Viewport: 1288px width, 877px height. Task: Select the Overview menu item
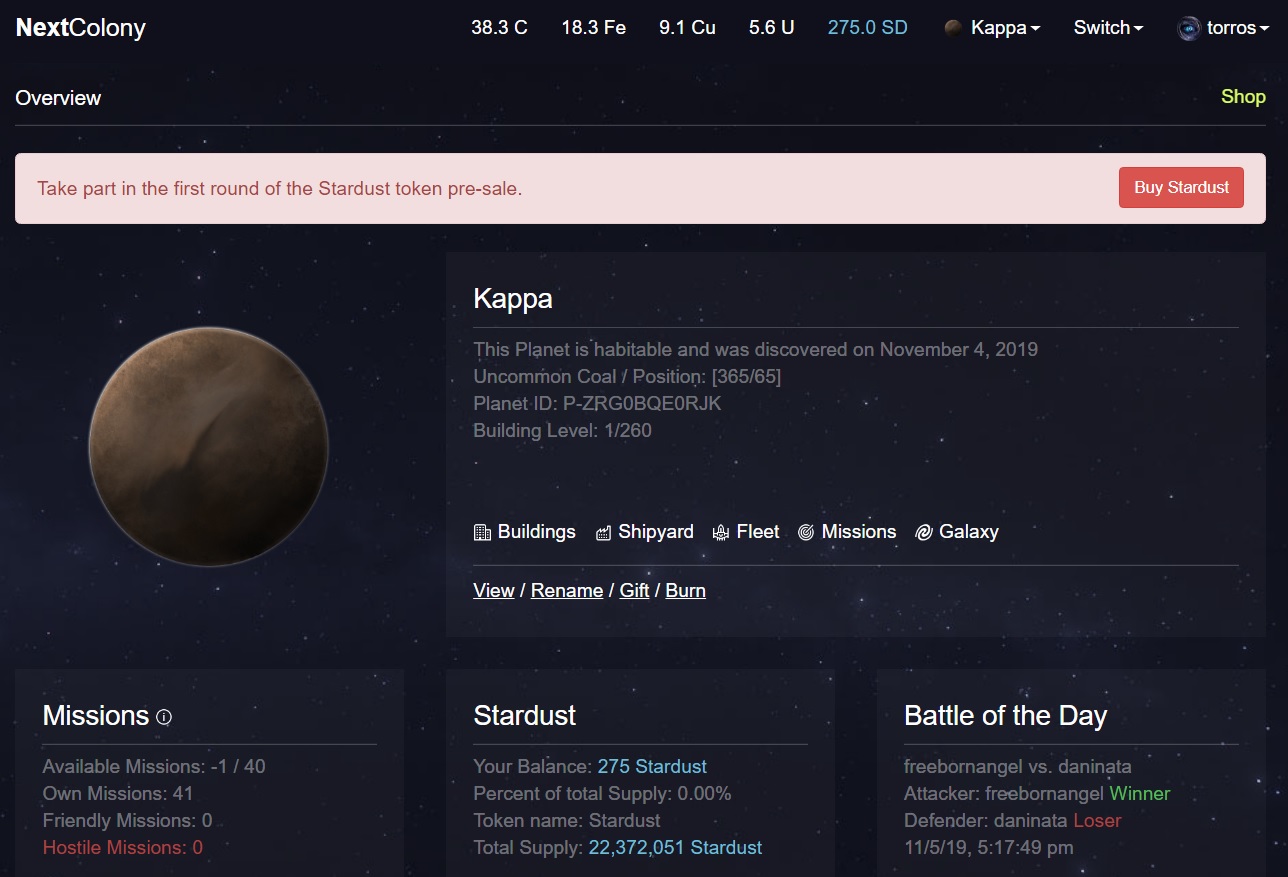pos(58,97)
